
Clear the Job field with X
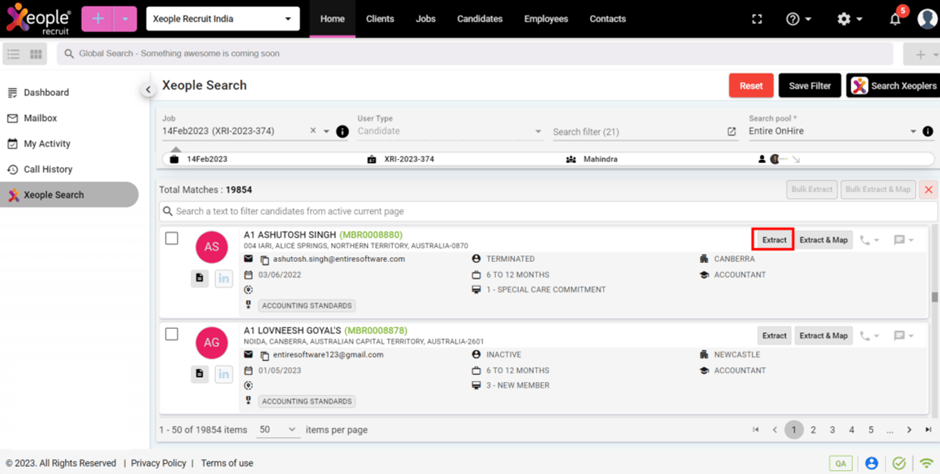313,131
